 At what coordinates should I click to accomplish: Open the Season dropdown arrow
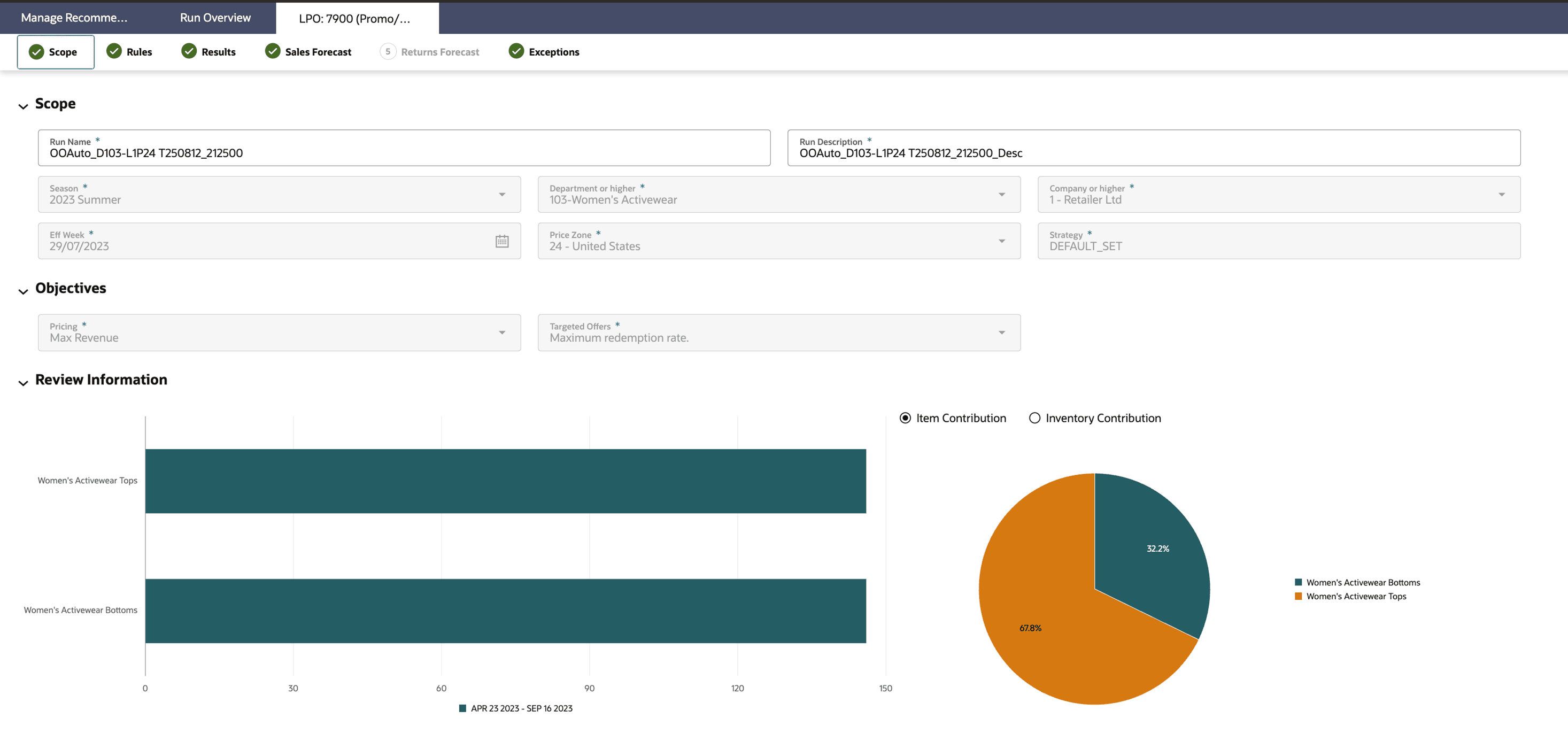tap(501, 195)
